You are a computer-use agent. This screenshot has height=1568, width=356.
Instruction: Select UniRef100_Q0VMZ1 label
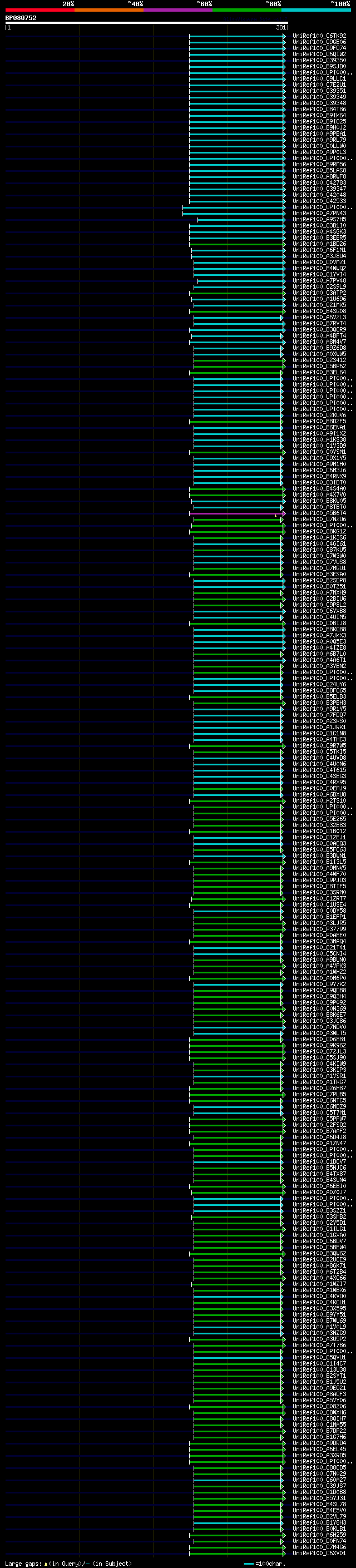coord(319,263)
